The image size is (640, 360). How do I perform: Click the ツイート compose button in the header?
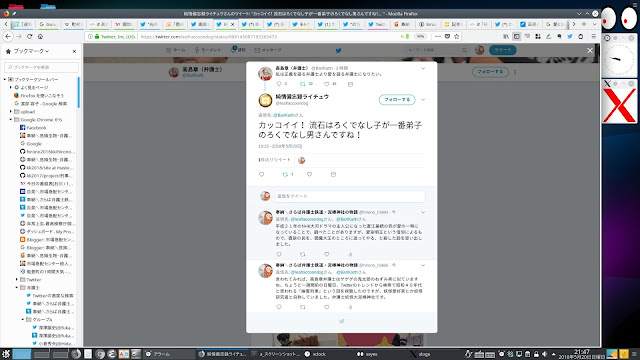coord(503,50)
